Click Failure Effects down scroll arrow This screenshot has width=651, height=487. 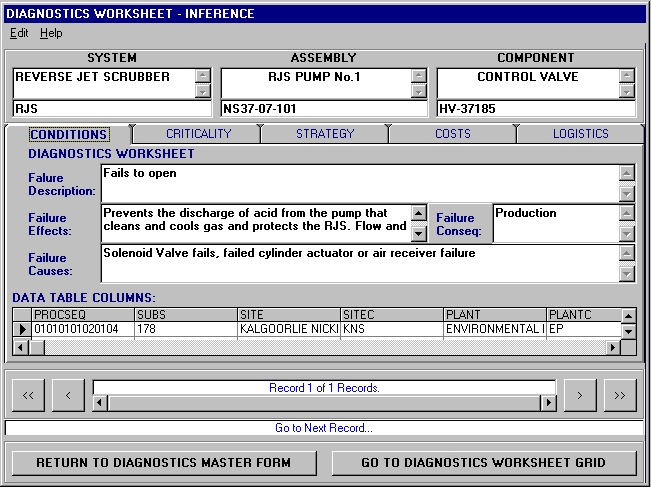pos(418,234)
